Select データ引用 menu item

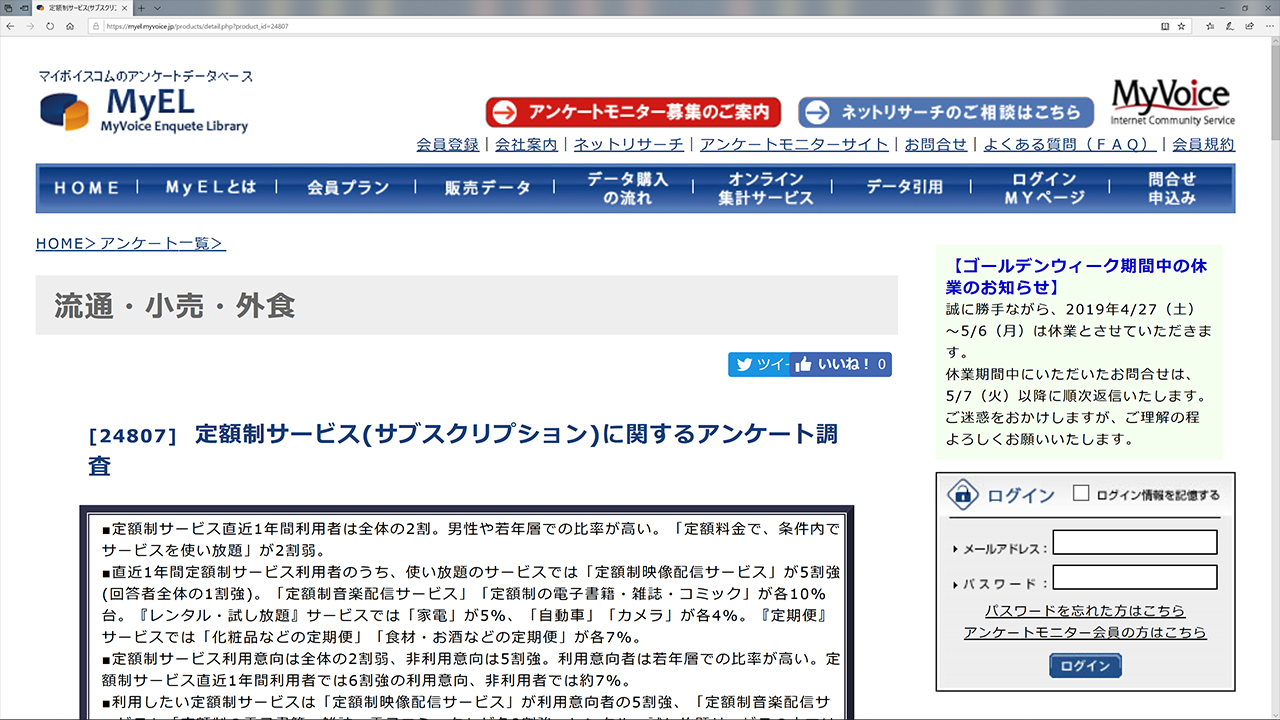click(x=904, y=188)
